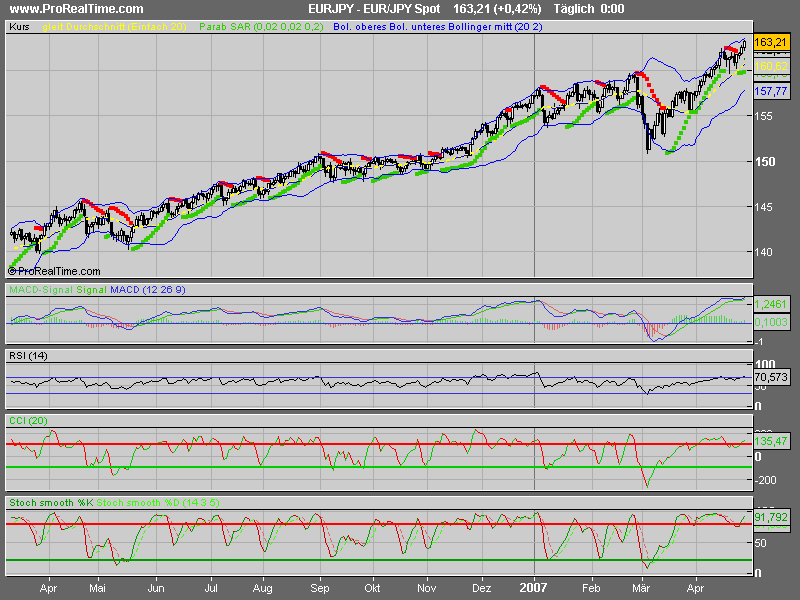Click the 91,792 stochastic value box

click(770, 517)
